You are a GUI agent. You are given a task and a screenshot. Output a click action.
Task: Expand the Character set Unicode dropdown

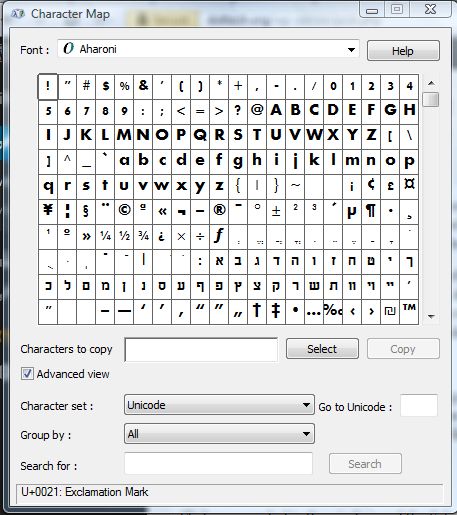(x=219, y=405)
